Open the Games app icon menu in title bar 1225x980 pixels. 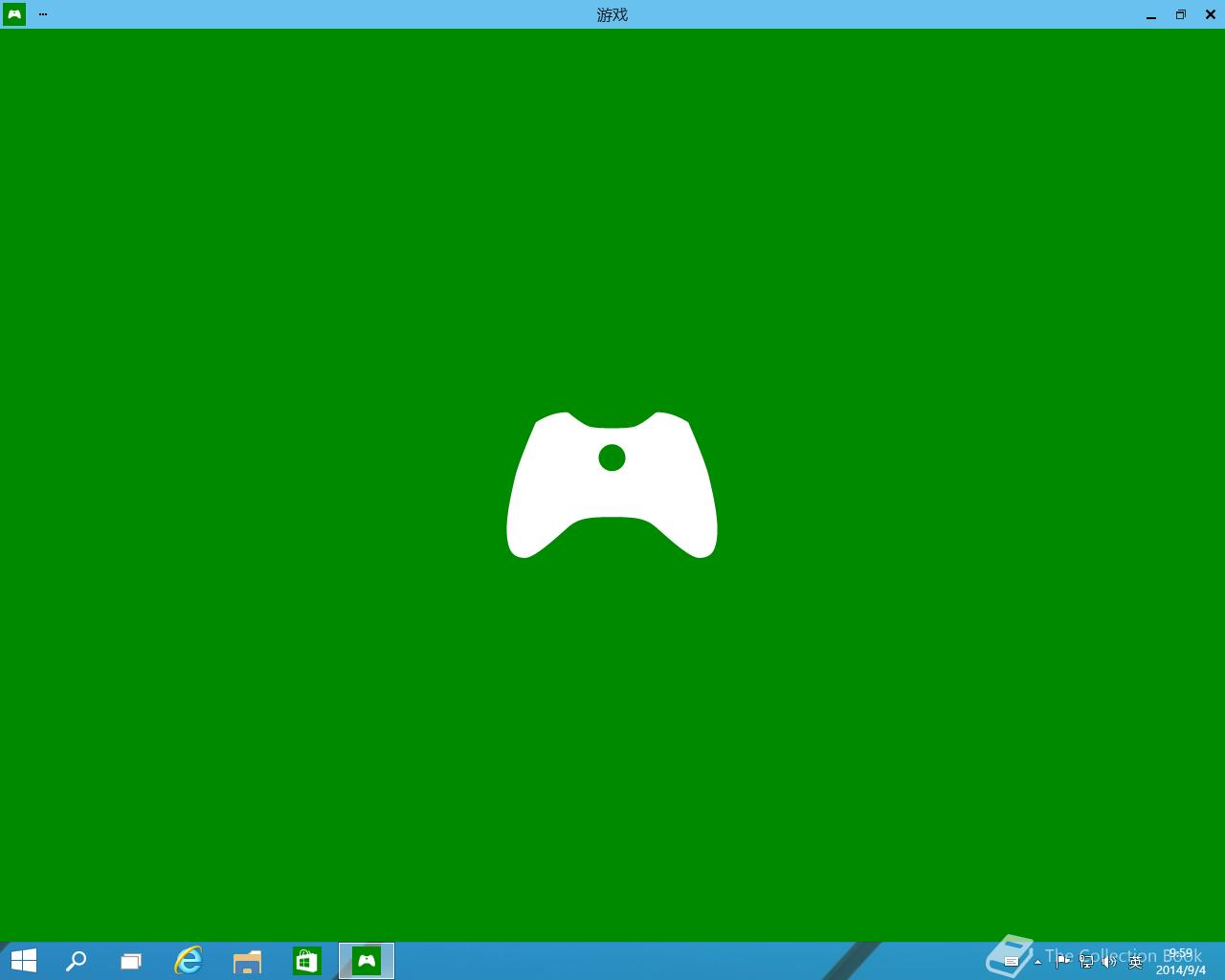(14, 14)
